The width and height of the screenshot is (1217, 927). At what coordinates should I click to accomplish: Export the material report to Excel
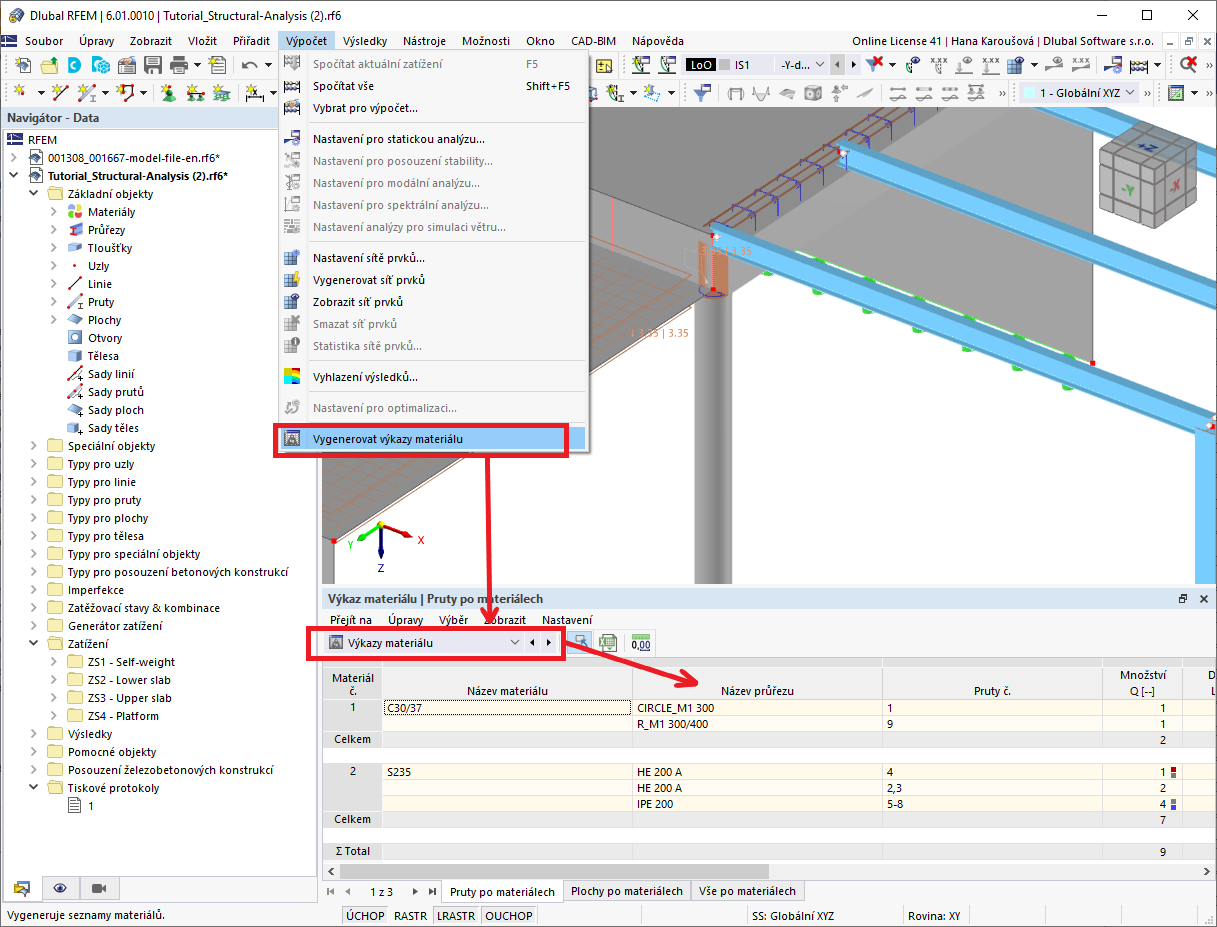(x=607, y=641)
